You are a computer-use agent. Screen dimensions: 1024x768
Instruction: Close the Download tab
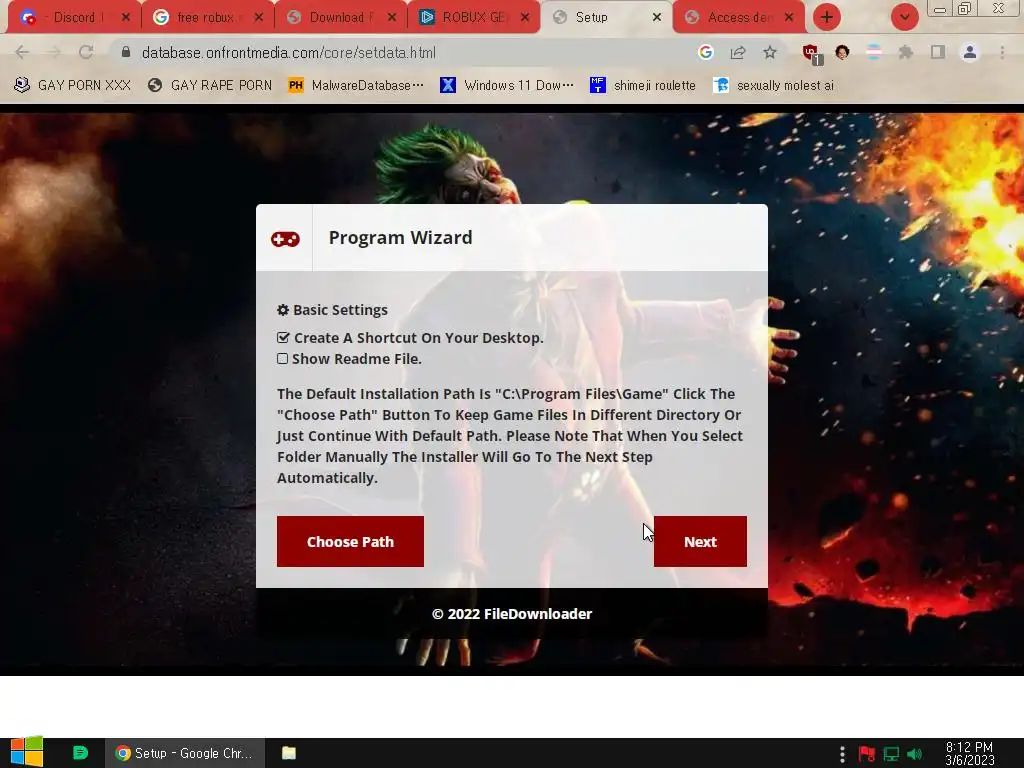pyautogui.click(x=392, y=18)
